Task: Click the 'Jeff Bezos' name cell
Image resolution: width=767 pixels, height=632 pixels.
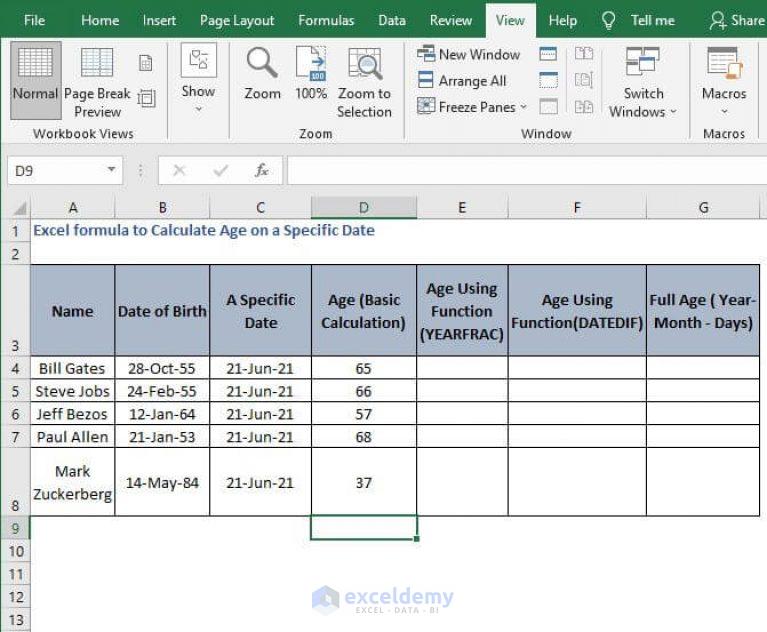Action: (72, 414)
